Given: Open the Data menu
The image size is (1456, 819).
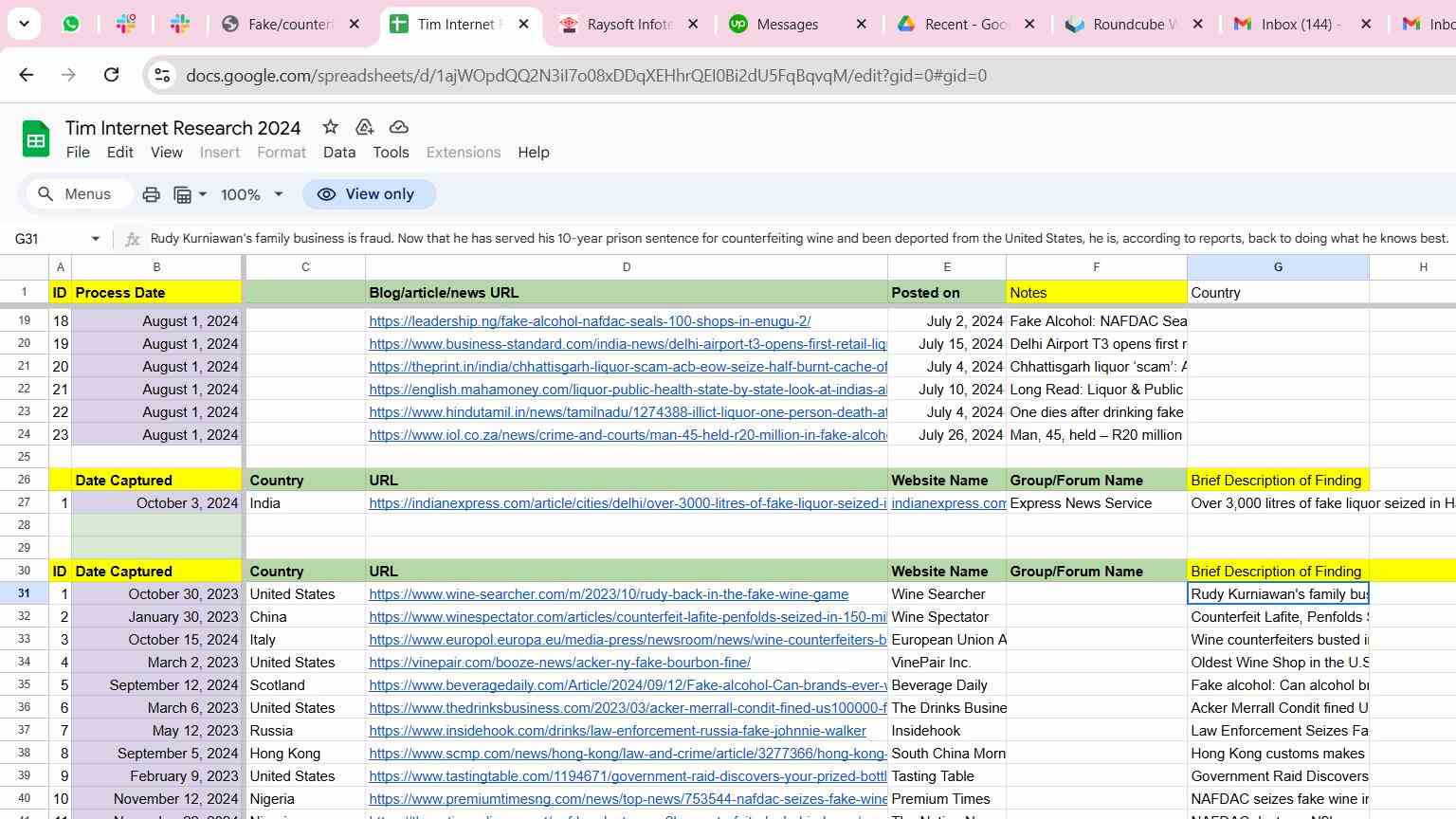Looking at the screenshot, I should pos(338,153).
